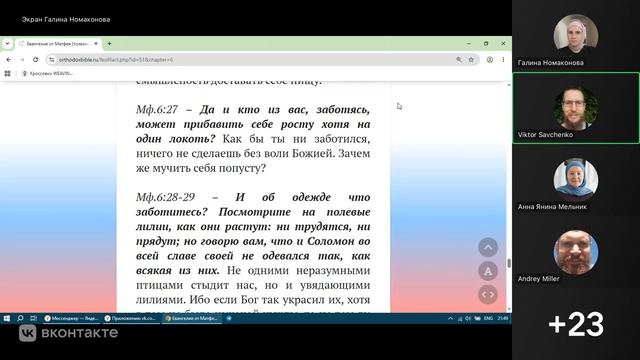The image size is (640, 360).
Task: Select Анна Янина Мельник participant tile
Action: click(x=576, y=180)
